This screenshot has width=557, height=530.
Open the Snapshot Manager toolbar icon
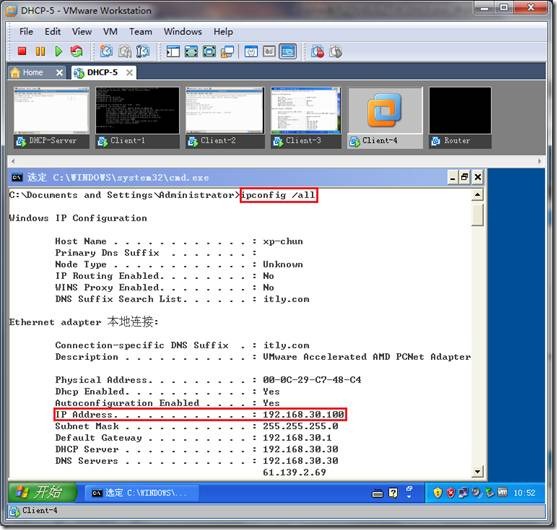(x=143, y=52)
